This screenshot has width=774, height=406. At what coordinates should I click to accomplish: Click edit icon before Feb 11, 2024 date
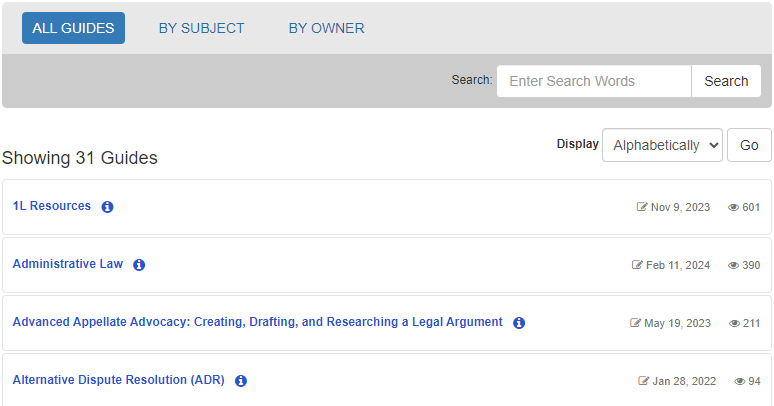[x=637, y=266]
